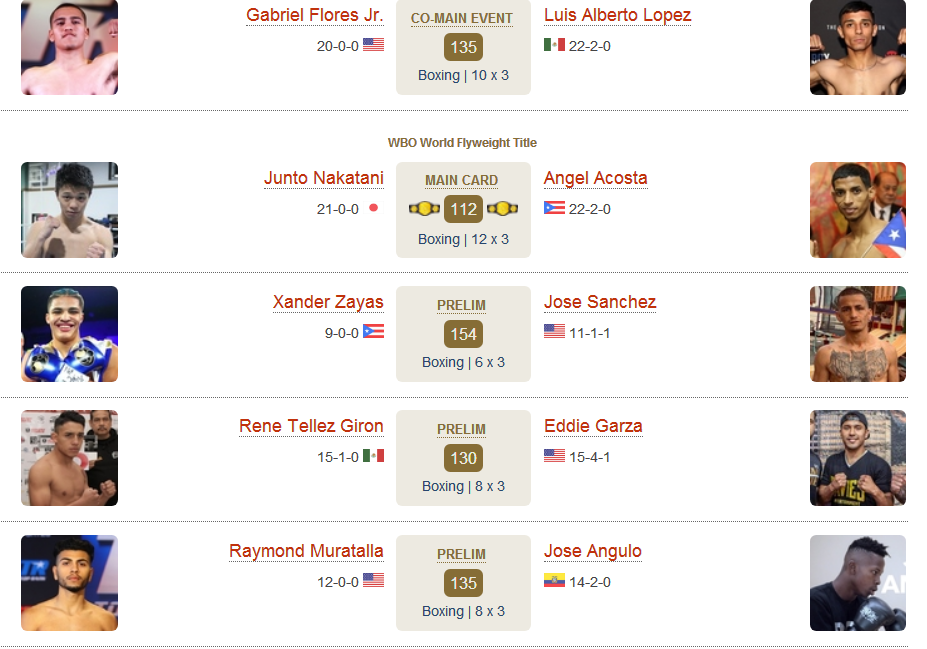This screenshot has height=649, width=927.
Task: Click the Puerto Rico flag under Xander Zayas
Action: pyautogui.click(x=373, y=332)
